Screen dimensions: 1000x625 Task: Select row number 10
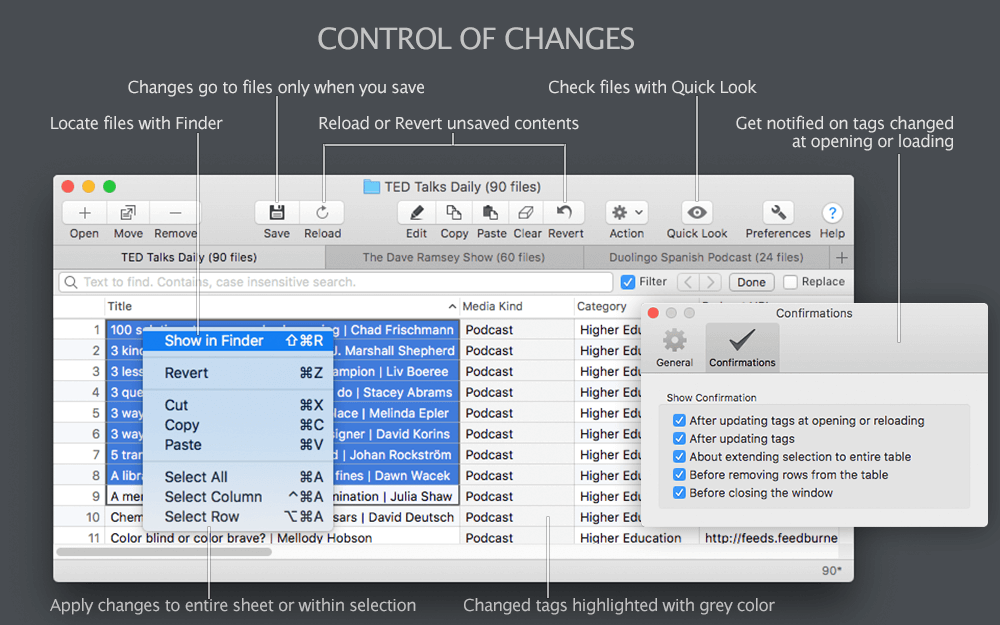pyautogui.click(x=92, y=517)
